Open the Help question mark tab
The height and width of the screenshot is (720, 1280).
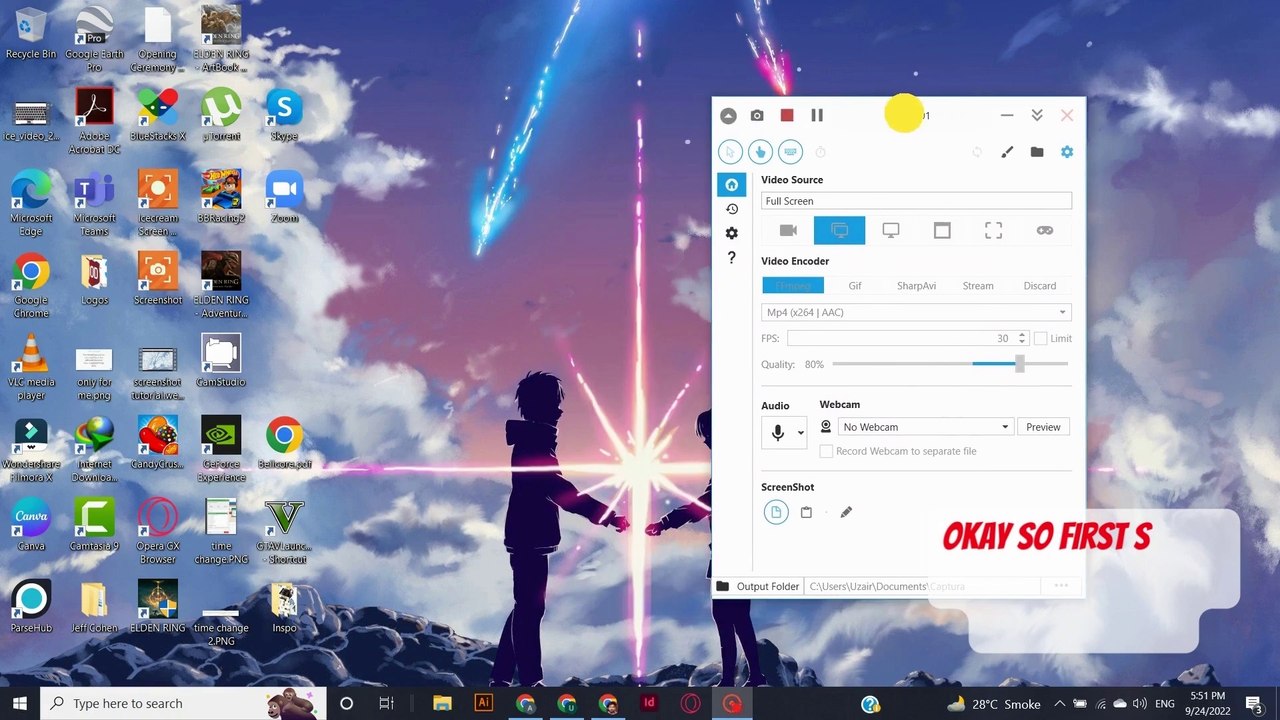point(732,258)
